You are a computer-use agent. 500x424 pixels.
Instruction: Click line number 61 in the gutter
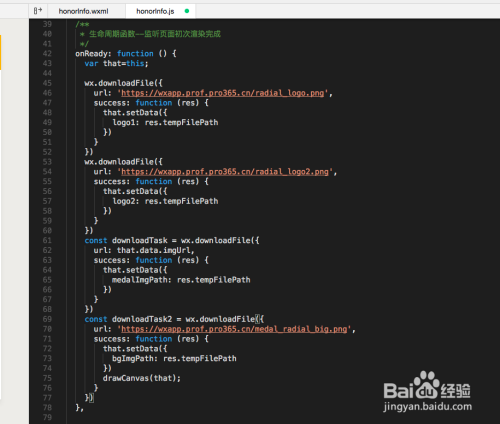47,240
